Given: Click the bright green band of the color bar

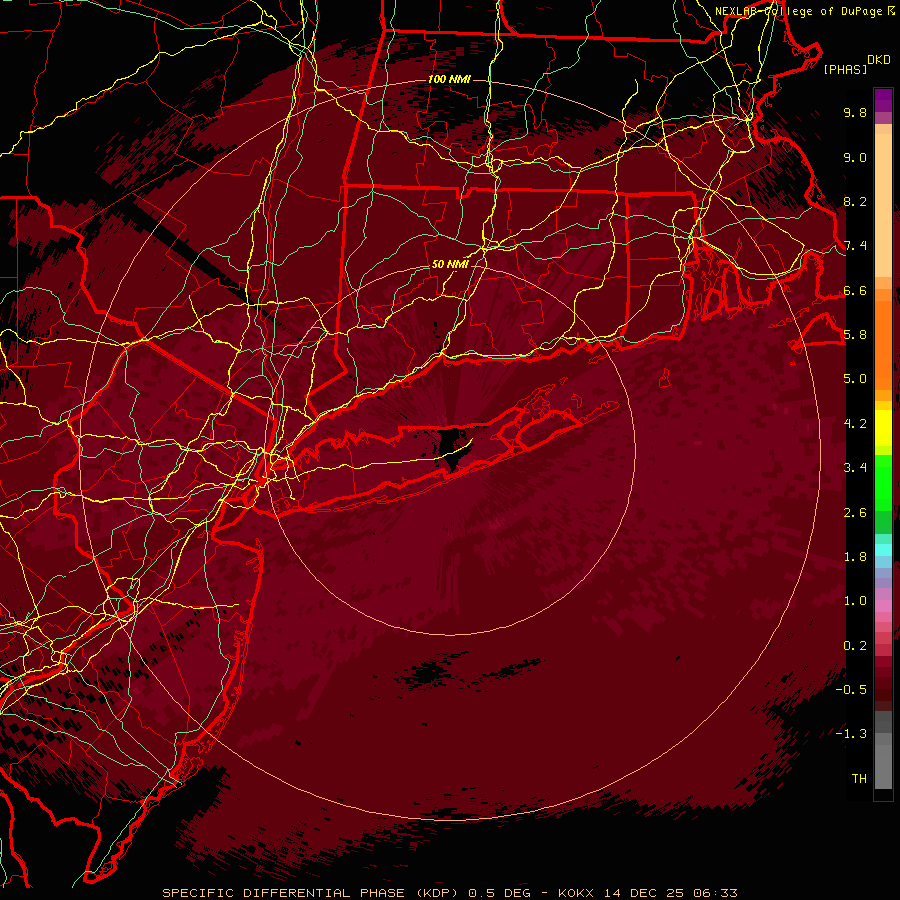Looking at the screenshot, I should click(883, 485).
